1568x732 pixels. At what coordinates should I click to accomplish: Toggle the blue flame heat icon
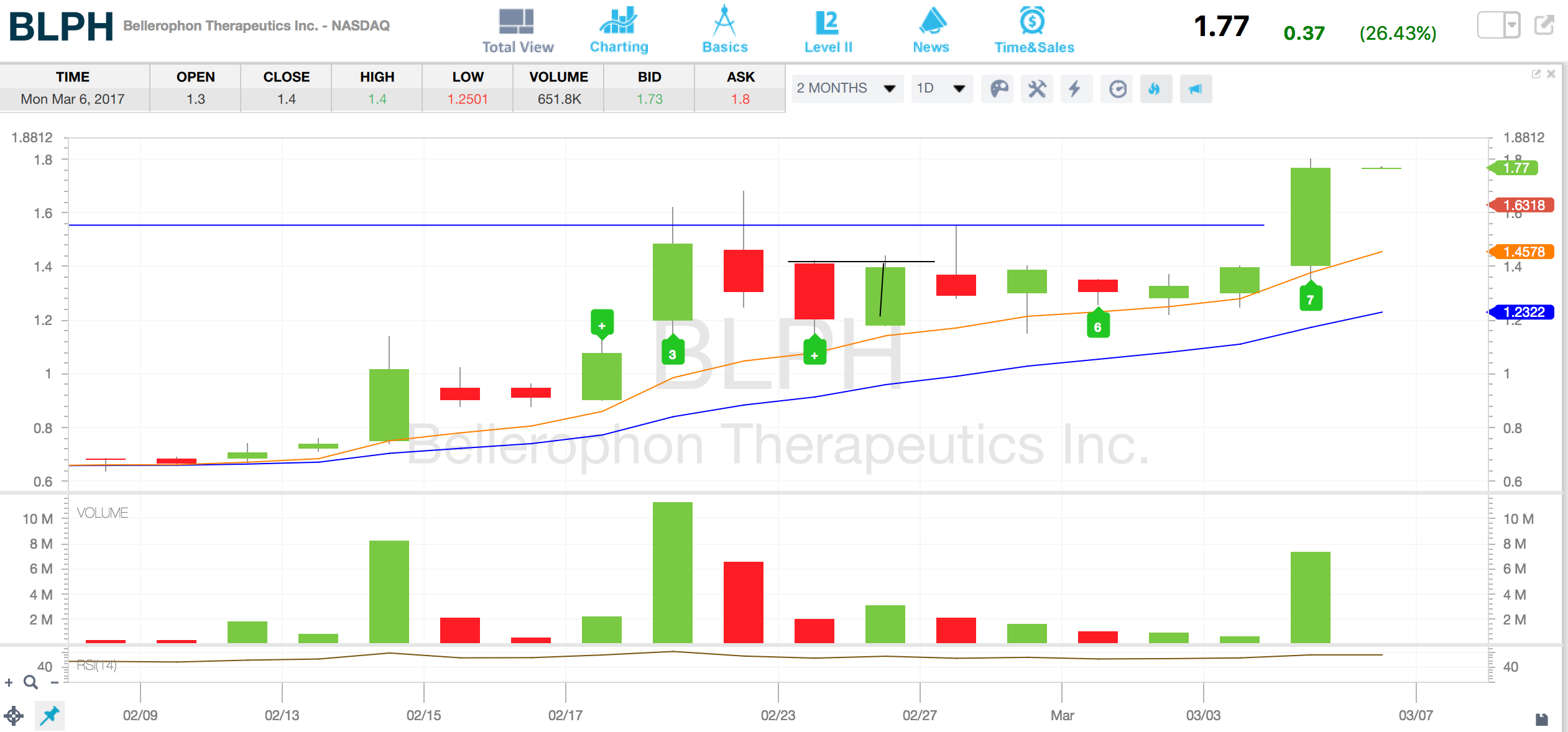point(1155,89)
